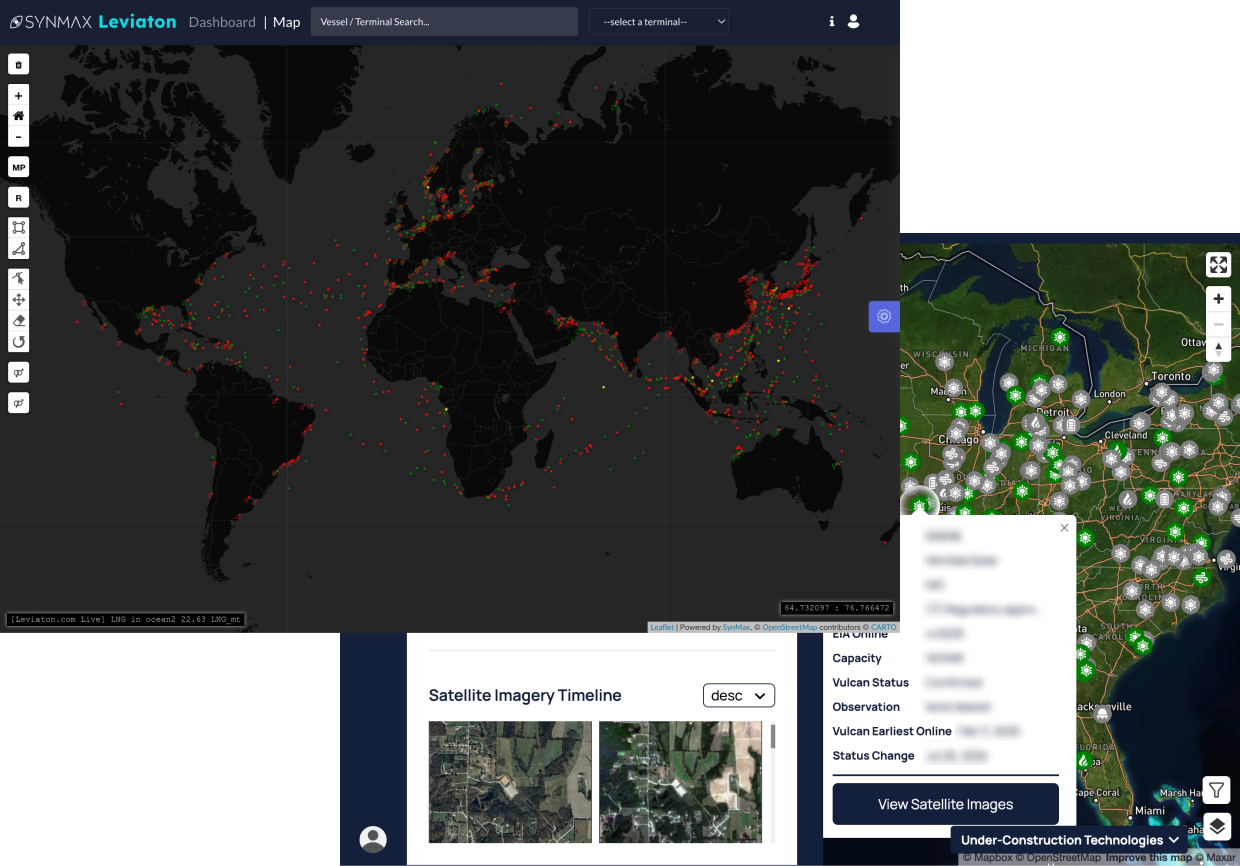
Task: Open the blue gear settings button
Action: [884, 316]
